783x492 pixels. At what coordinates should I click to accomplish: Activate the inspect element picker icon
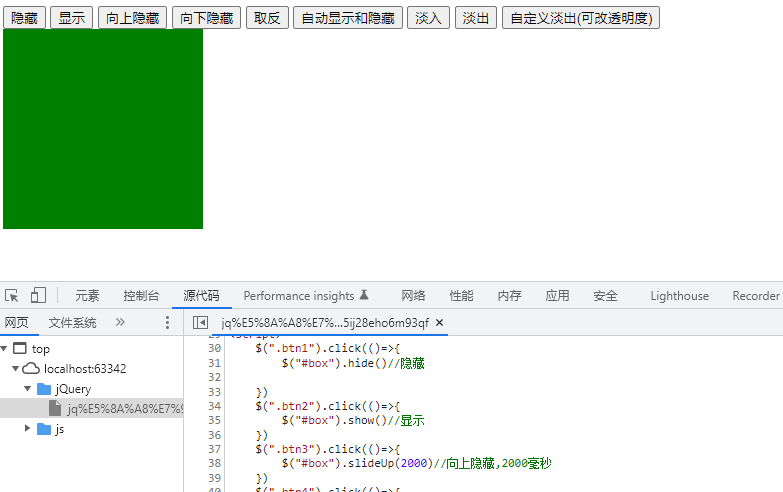[12, 296]
